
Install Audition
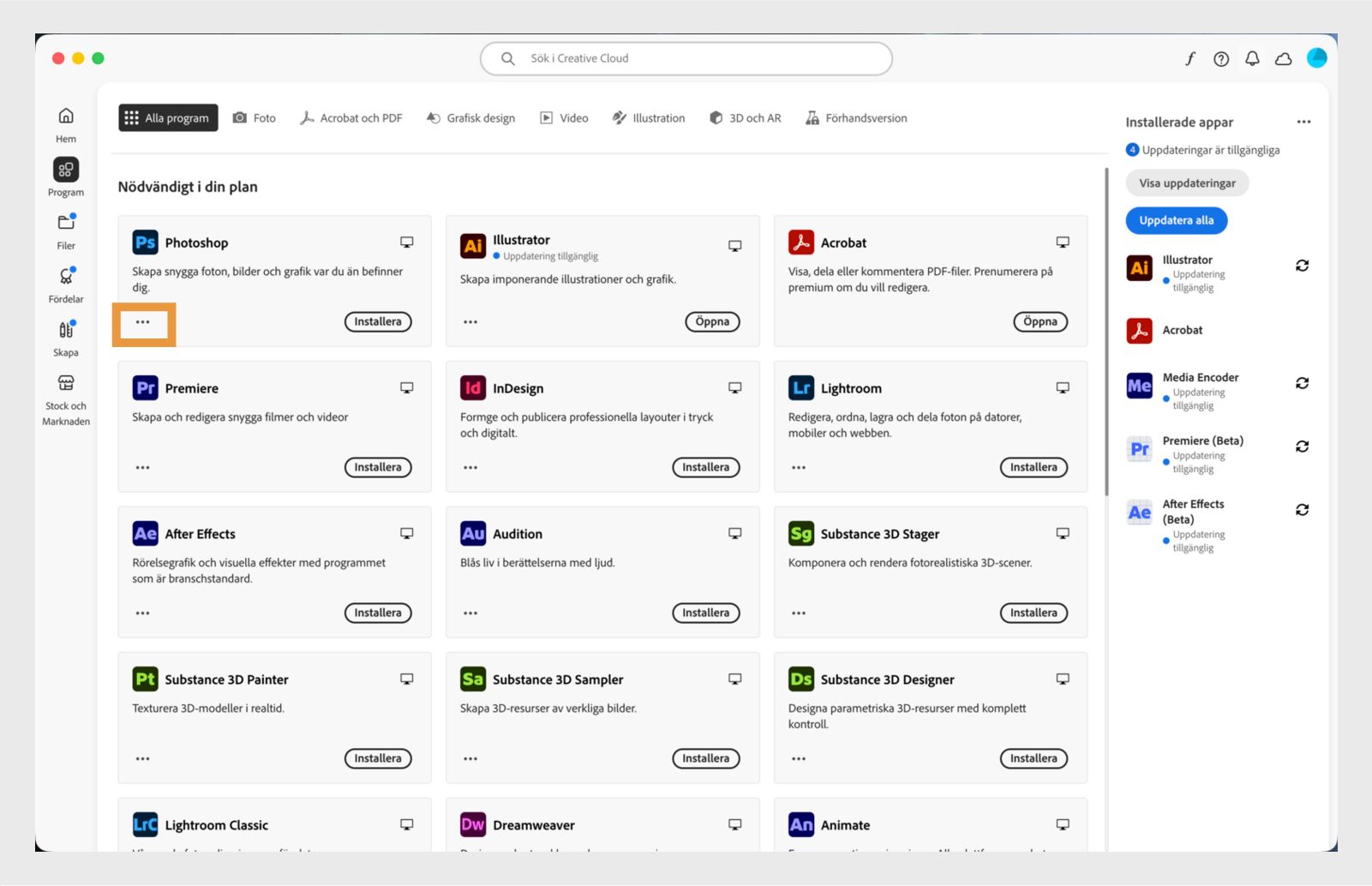click(706, 614)
